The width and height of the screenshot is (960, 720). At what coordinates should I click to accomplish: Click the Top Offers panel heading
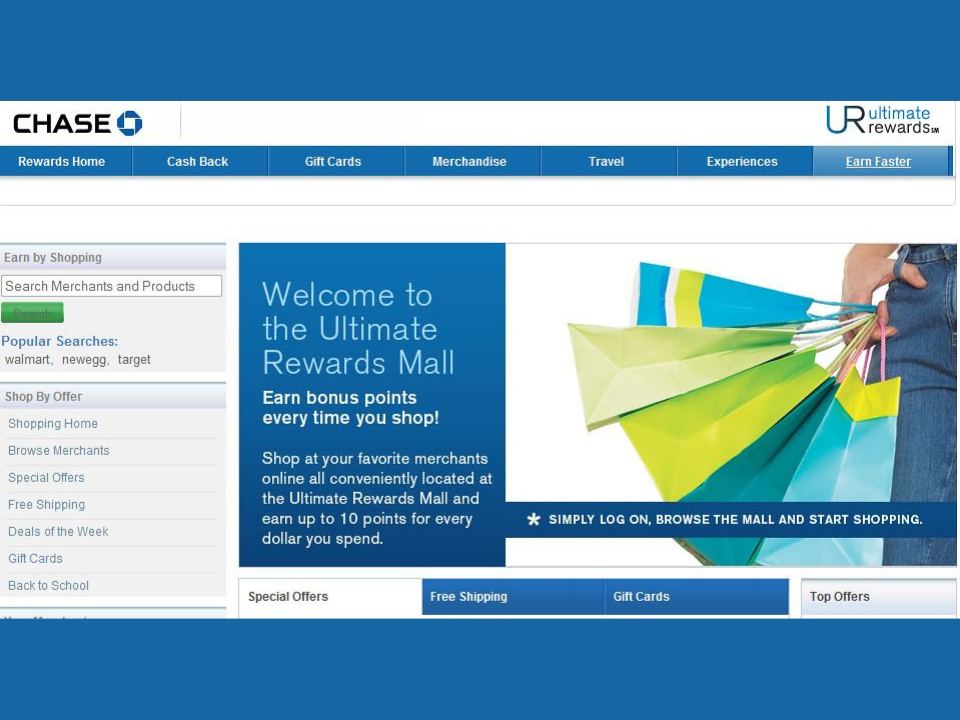(839, 596)
